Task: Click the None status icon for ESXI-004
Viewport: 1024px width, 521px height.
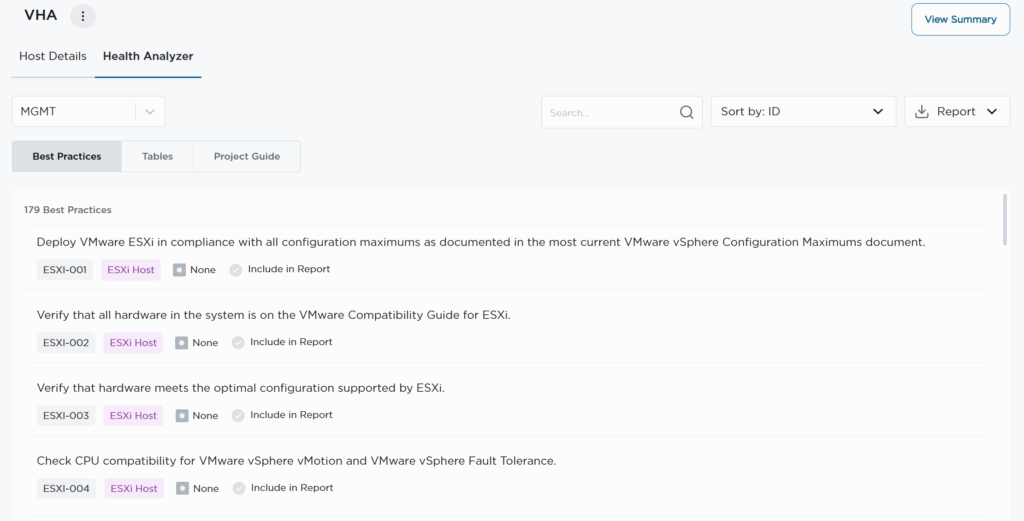Action: (182, 489)
